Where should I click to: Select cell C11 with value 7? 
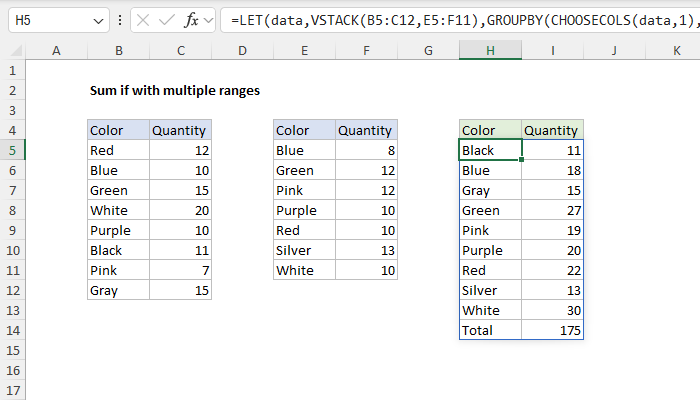(180, 271)
